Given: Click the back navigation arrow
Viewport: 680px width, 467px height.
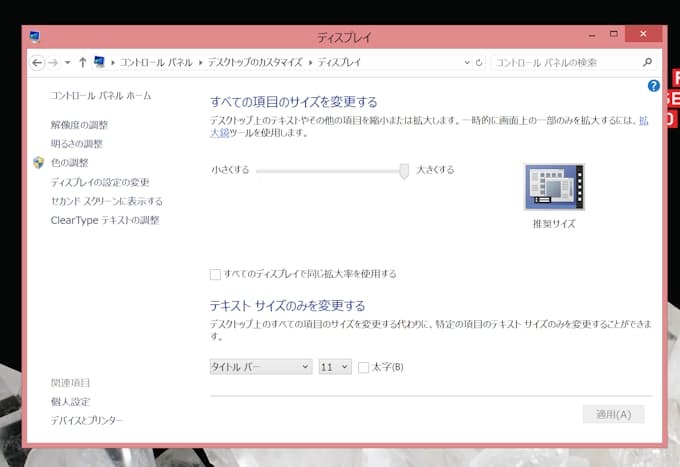Looking at the screenshot, I should coord(38,62).
